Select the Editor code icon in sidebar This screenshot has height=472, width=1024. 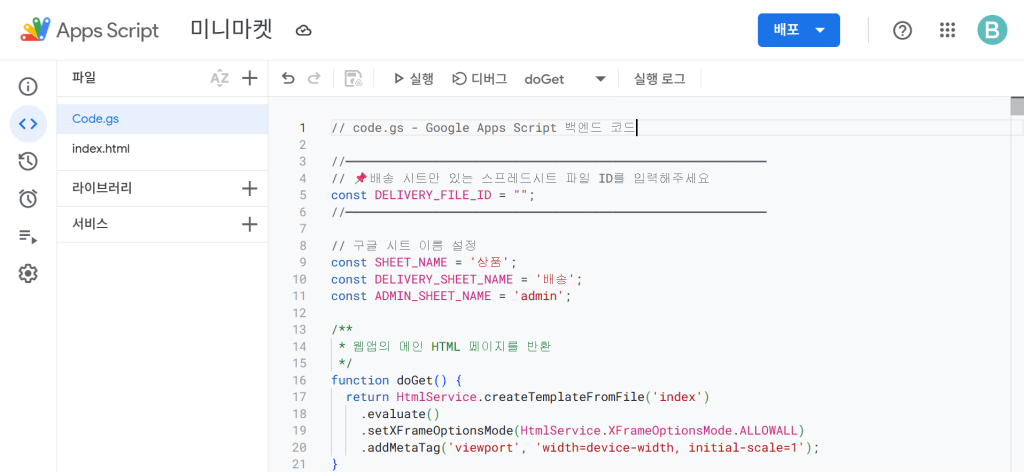28,124
